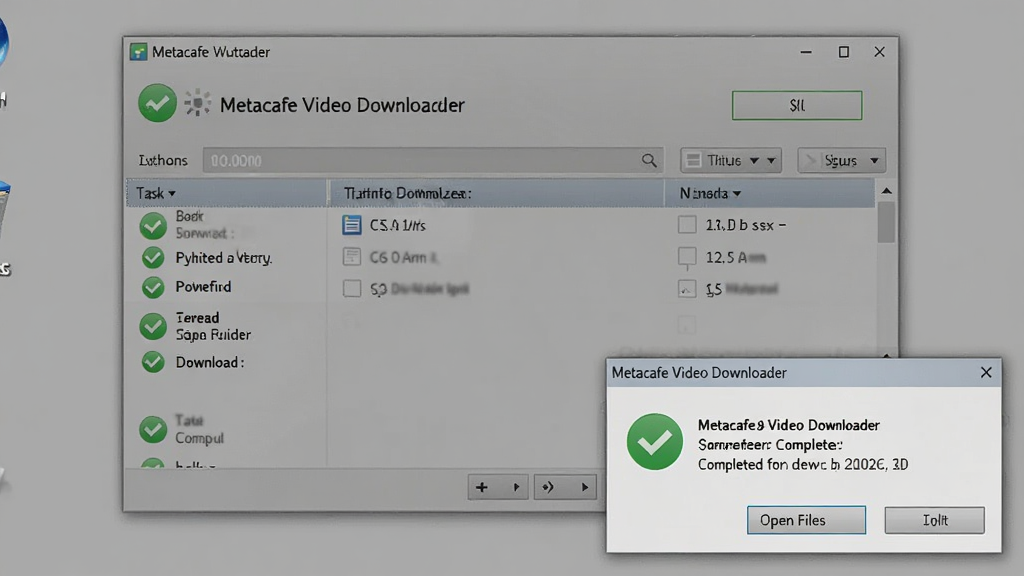Click the gear icon next to Metacafe Video Downloader heading
Image resolution: width=1024 pixels, height=576 pixels.
197,103
